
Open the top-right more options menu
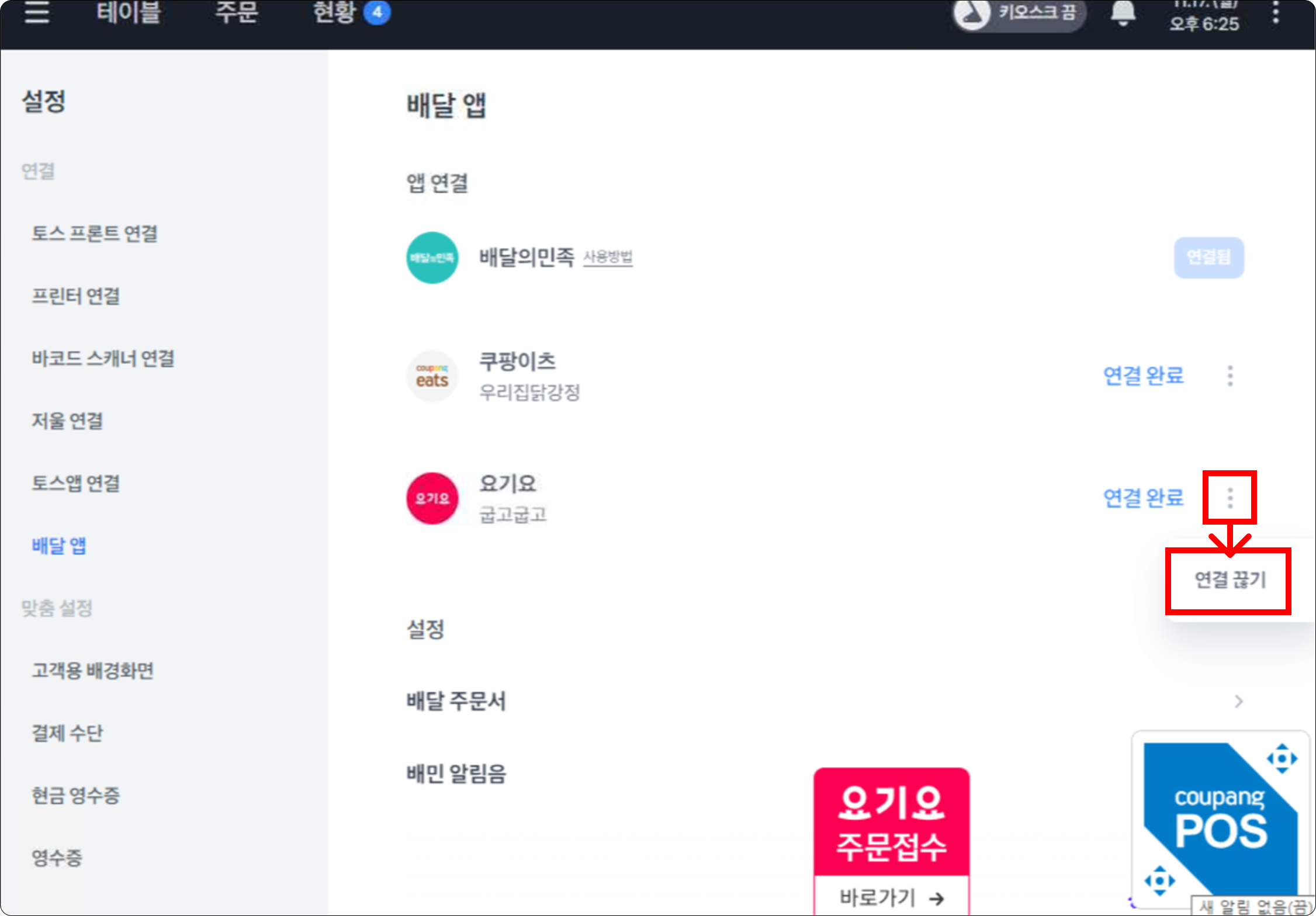click(x=1276, y=12)
